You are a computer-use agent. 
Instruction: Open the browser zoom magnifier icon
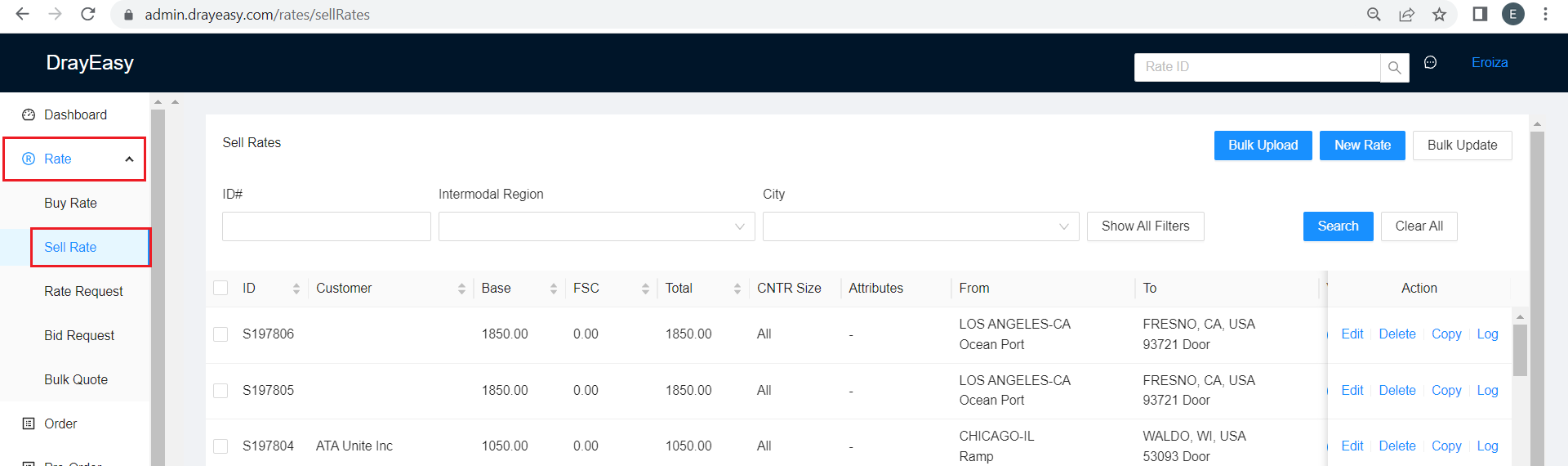1374,15
